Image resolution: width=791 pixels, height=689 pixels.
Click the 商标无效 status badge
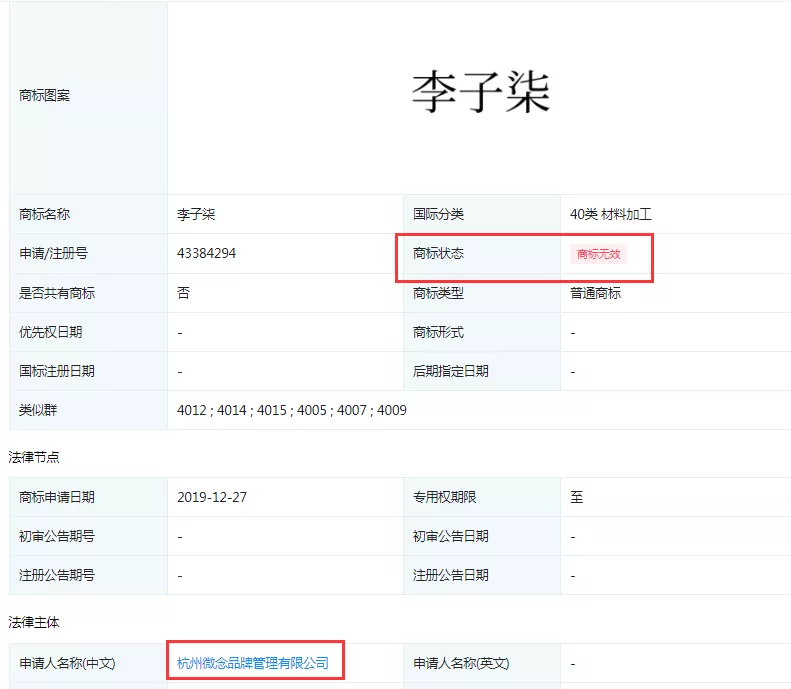[598, 254]
